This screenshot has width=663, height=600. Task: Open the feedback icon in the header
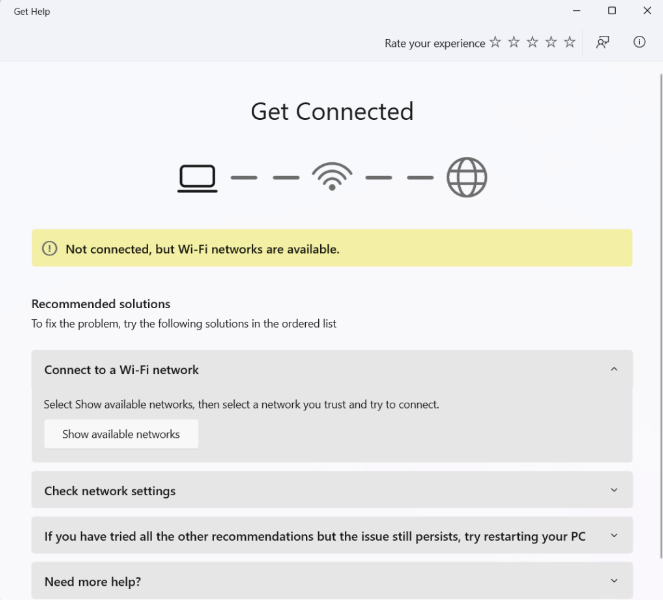pyautogui.click(x=603, y=42)
